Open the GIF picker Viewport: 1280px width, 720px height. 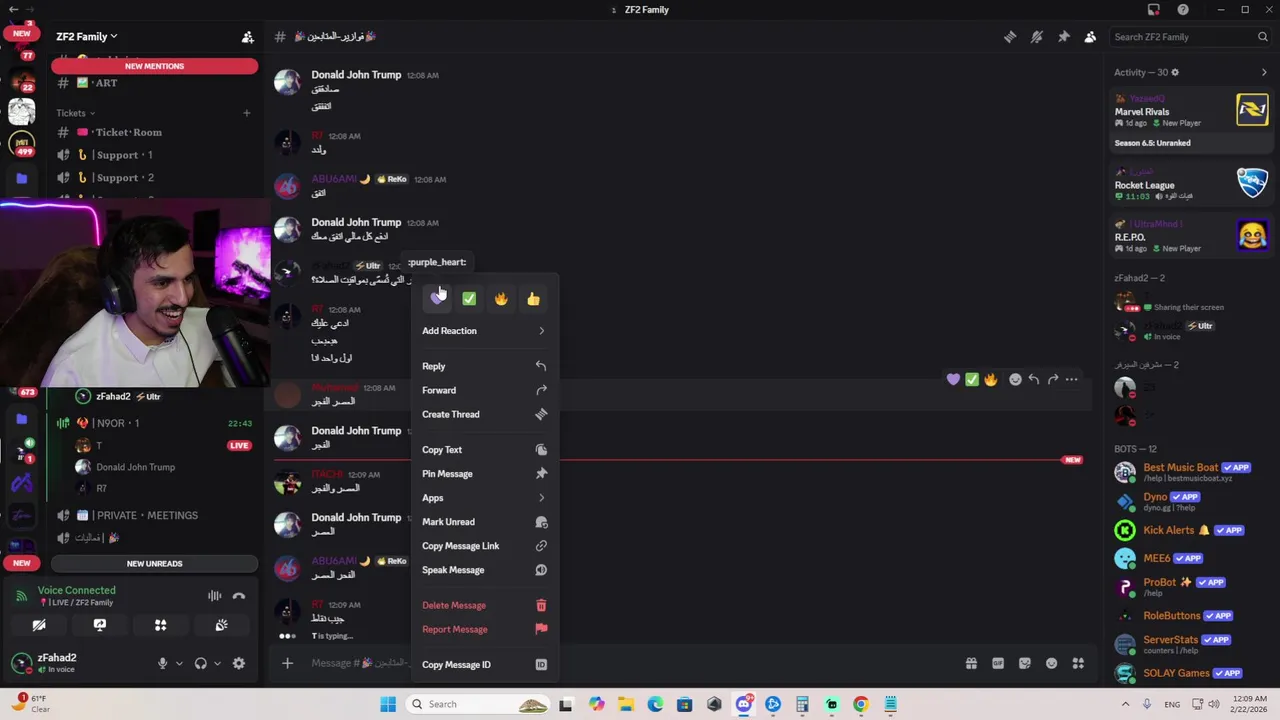[998, 663]
